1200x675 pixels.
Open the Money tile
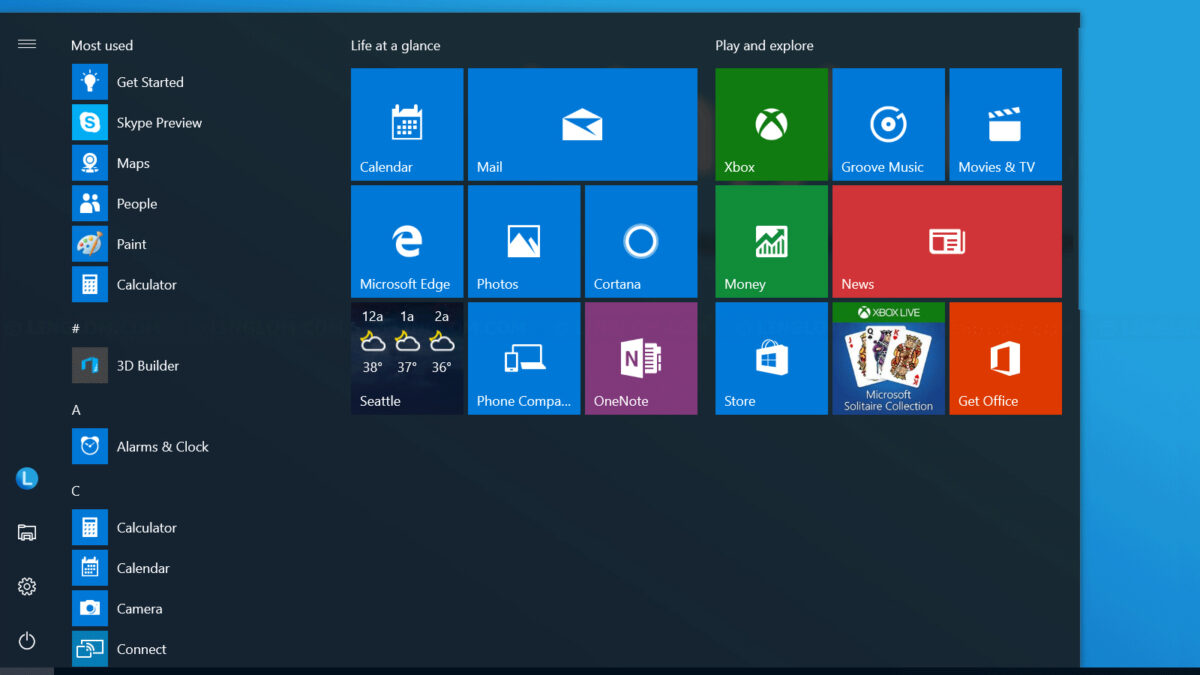[x=771, y=241]
